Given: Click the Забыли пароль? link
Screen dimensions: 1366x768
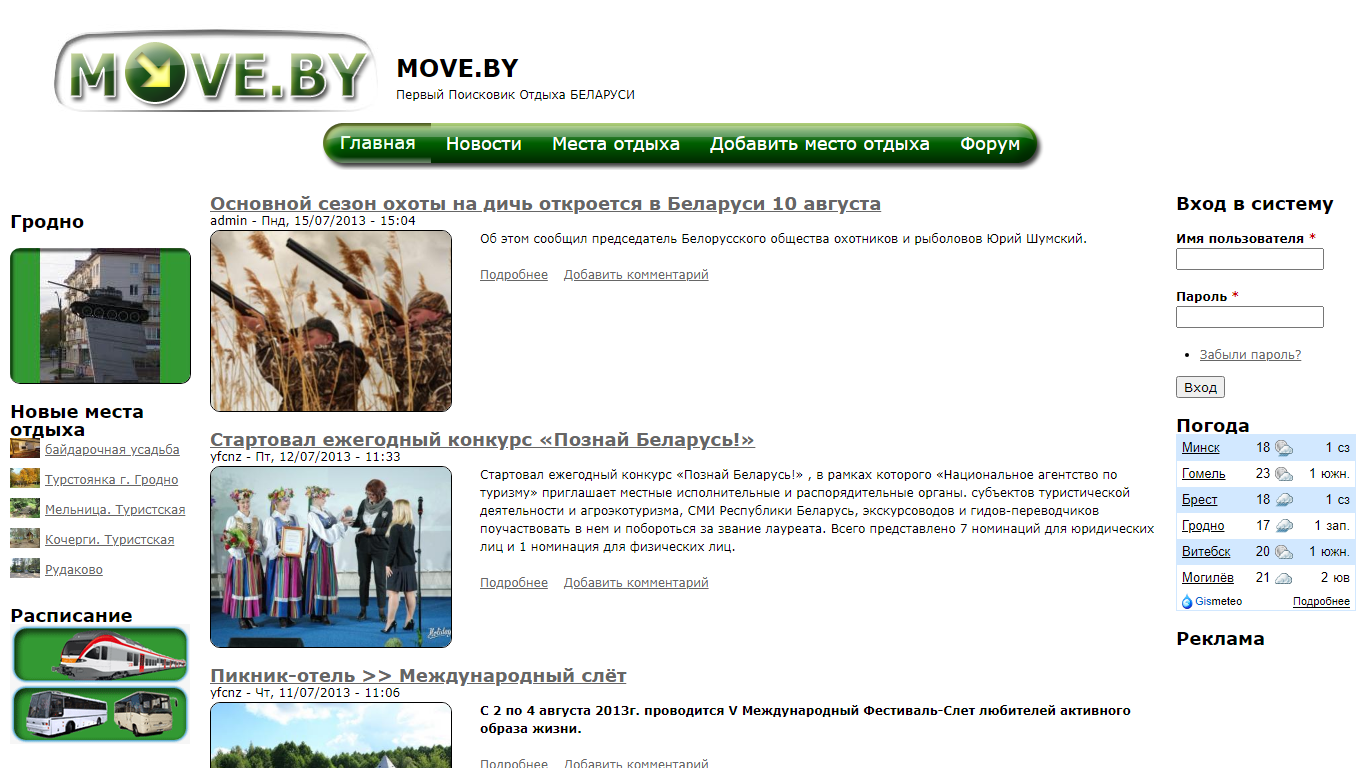Looking at the screenshot, I should [1250, 355].
